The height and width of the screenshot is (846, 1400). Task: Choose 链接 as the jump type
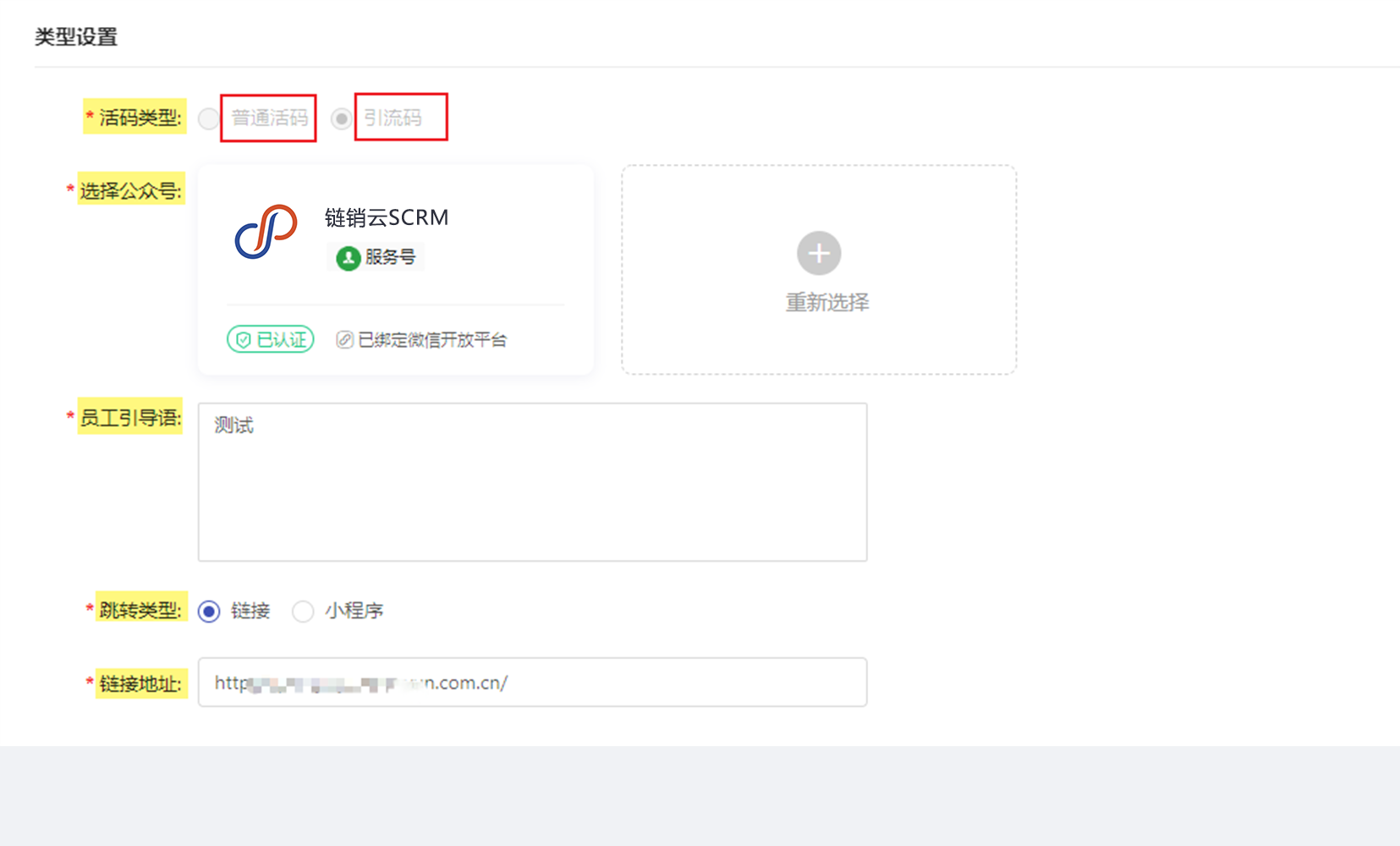209,611
